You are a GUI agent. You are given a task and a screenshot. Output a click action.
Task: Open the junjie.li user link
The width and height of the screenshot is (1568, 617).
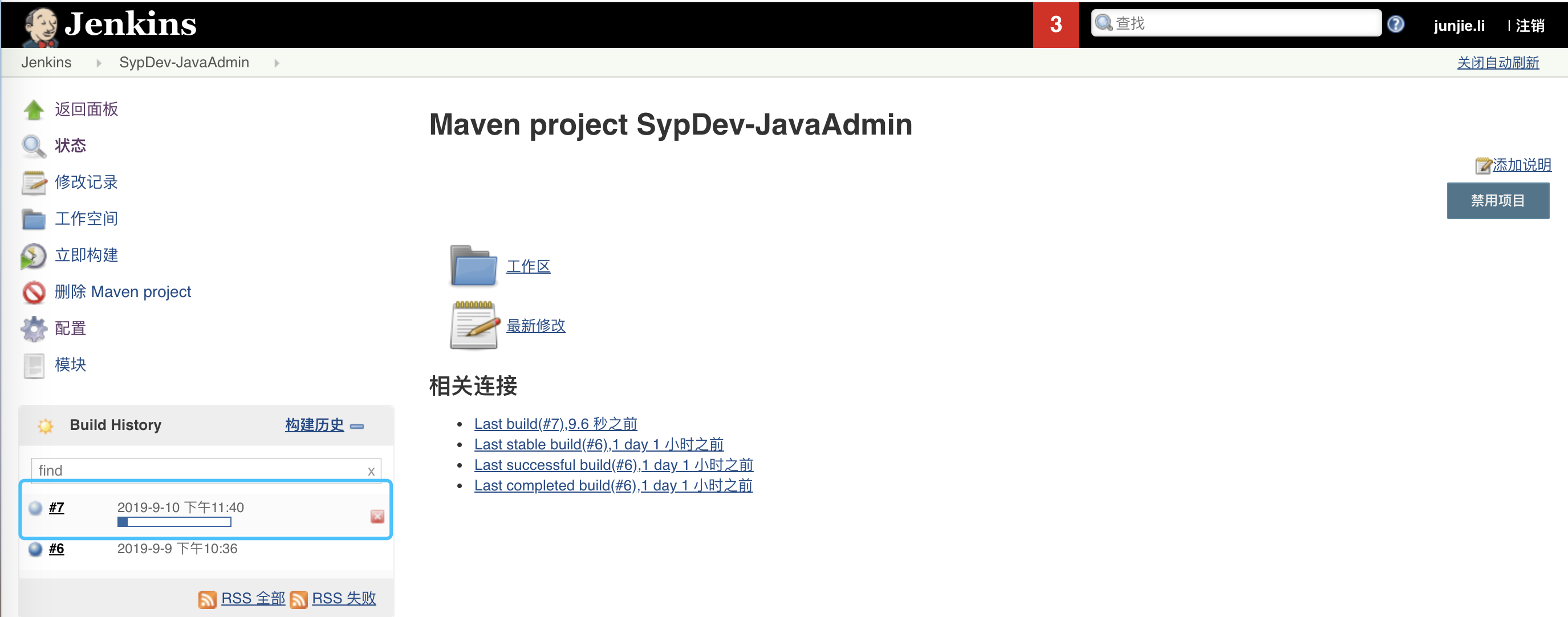point(1459,26)
